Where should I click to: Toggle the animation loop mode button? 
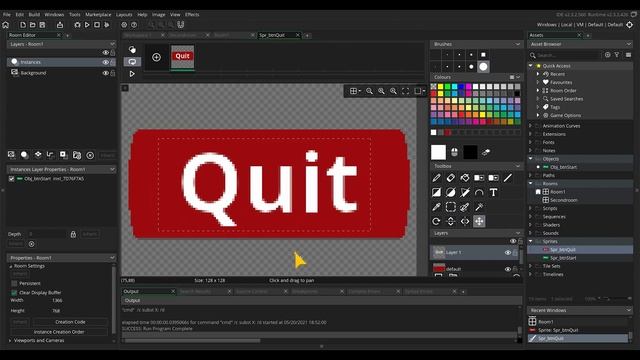(132, 62)
